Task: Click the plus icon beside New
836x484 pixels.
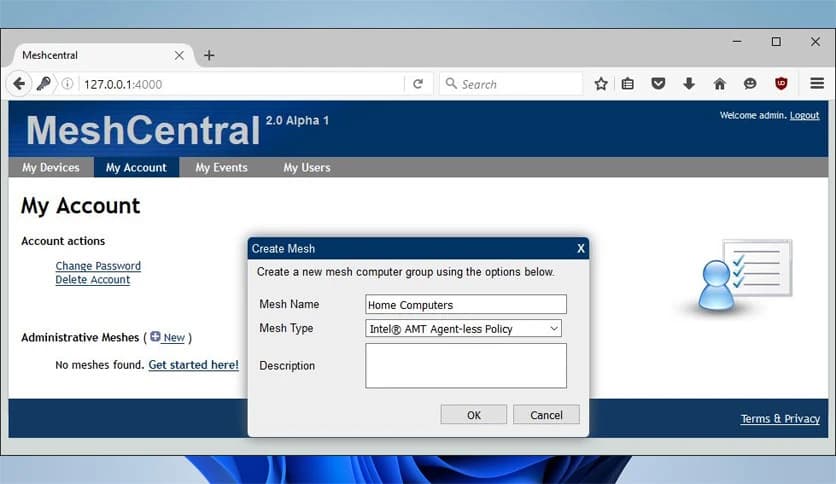Action: tap(155, 336)
